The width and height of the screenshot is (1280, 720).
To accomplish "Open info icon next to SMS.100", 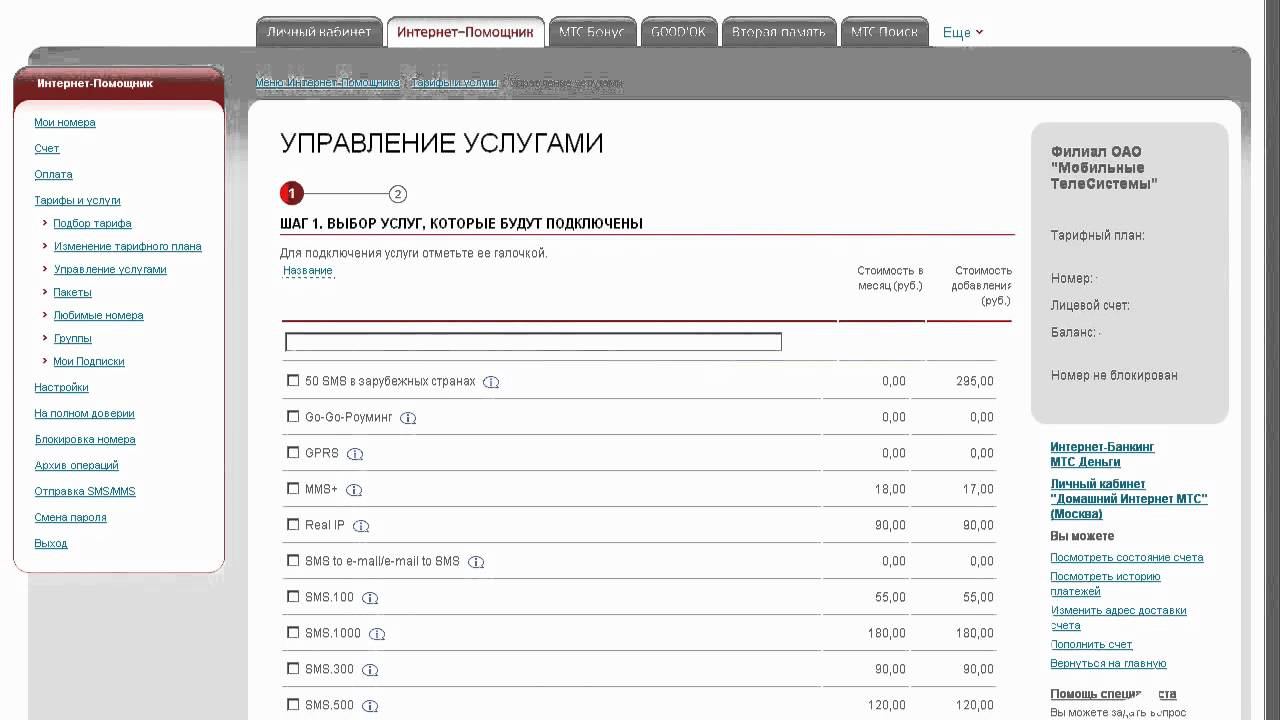I will [370, 598].
